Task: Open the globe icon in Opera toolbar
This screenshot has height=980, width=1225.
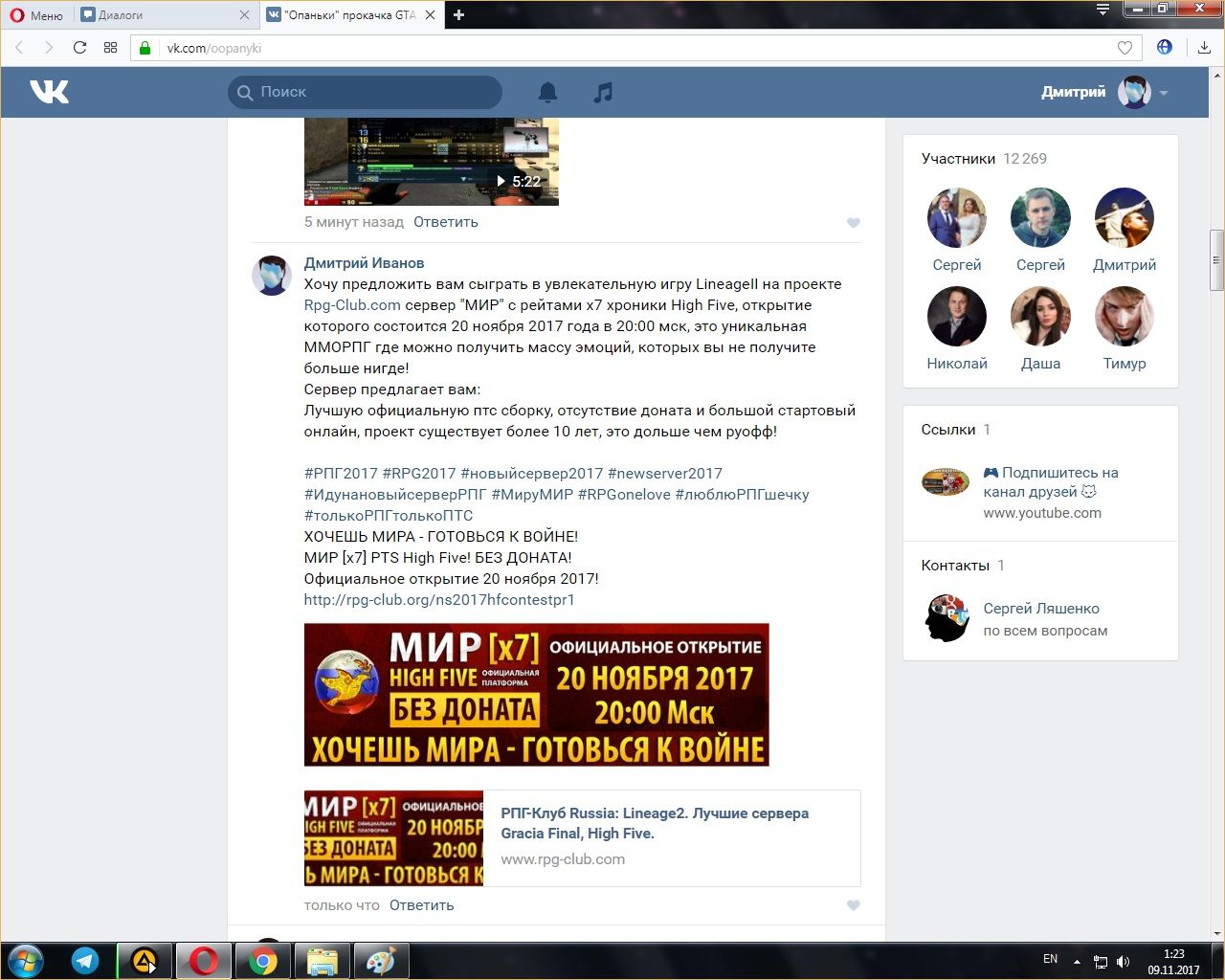Action: pos(1165,47)
